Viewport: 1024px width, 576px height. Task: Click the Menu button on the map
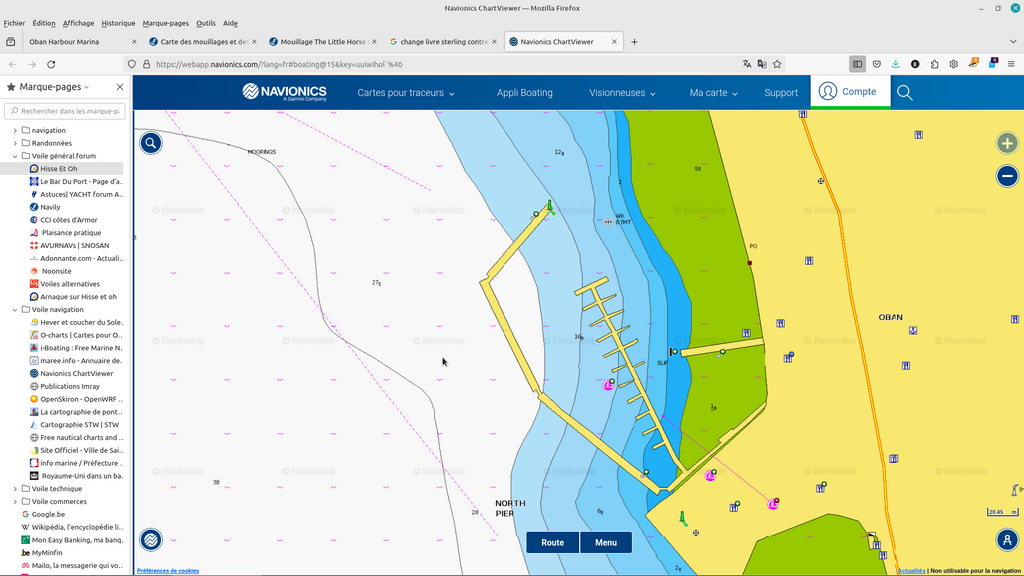[x=606, y=542]
